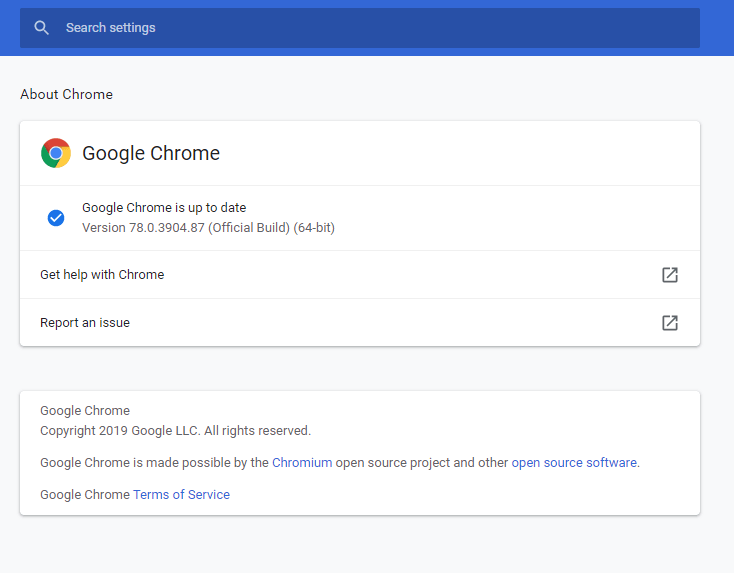
Task: Select the About Chrome heading
Action: [66, 94]
